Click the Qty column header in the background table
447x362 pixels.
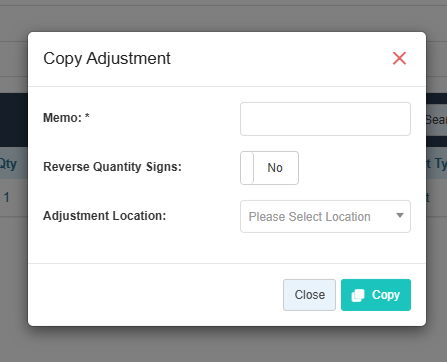point(8,164)
